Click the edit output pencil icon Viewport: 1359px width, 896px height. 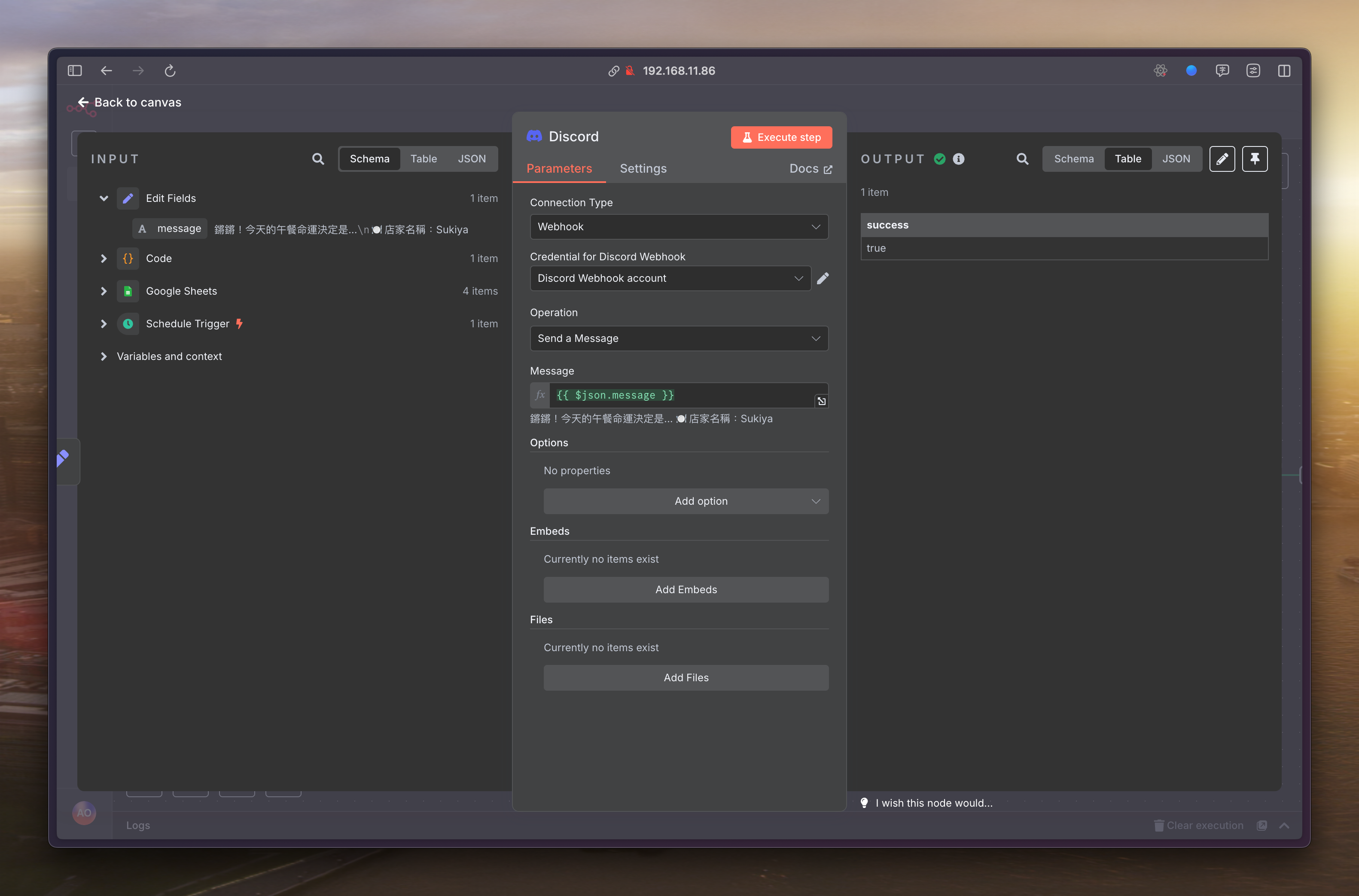click(x=1222, y=159)
